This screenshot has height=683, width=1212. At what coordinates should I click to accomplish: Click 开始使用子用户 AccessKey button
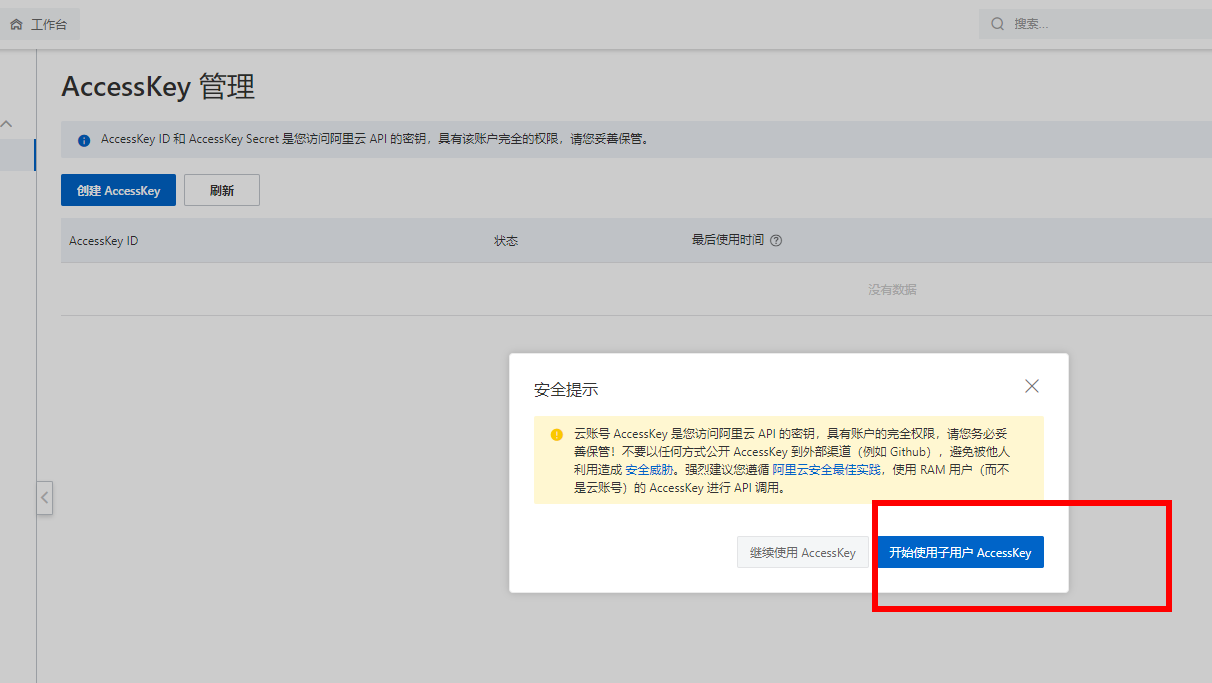coord(960,552)
